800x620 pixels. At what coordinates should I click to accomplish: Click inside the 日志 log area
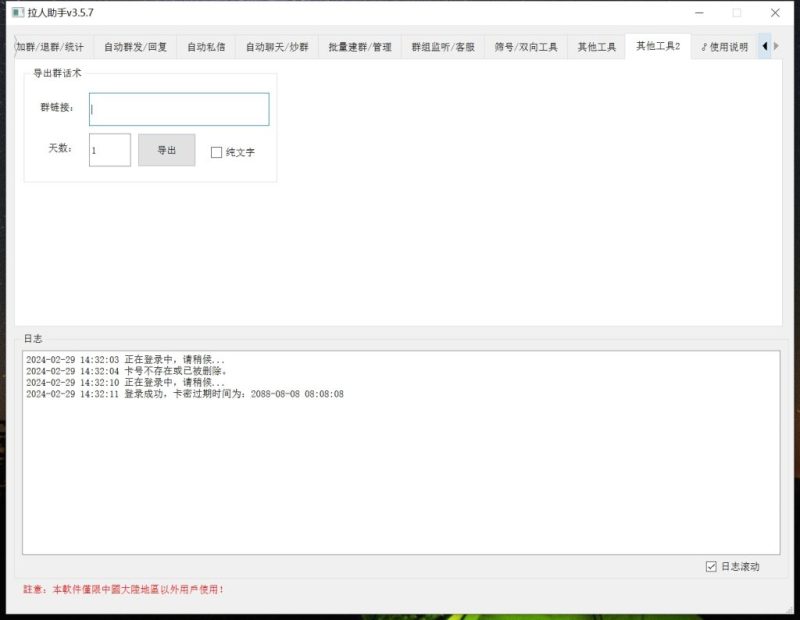coord(400,450)
